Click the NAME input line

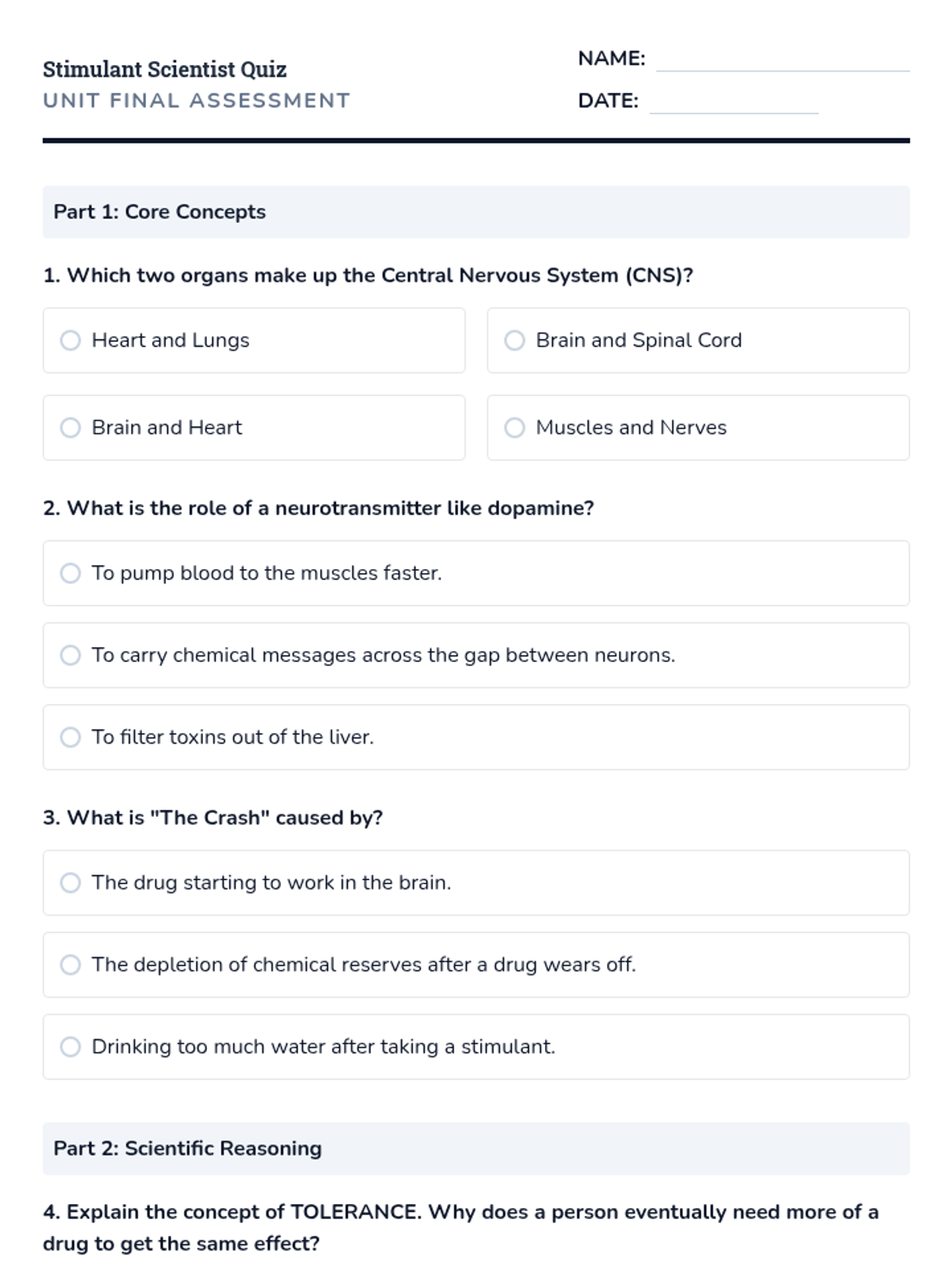(782, 60)
